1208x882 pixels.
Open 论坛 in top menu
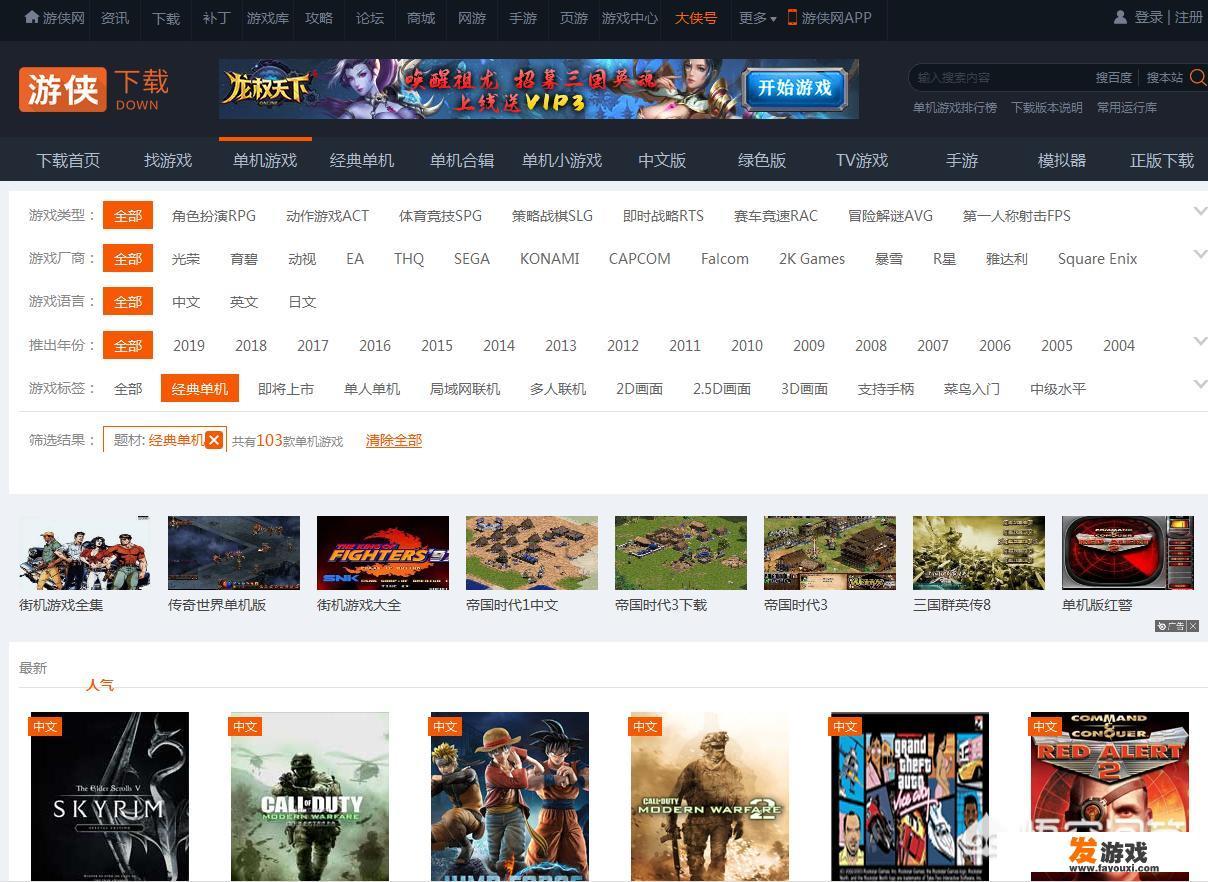click(370, 18)
